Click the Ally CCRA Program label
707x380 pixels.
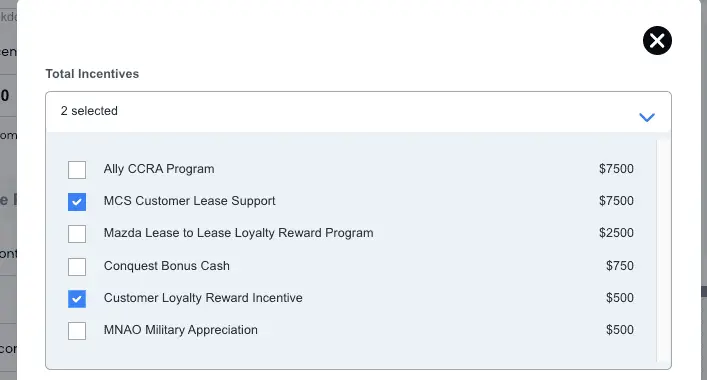(159, 169)
